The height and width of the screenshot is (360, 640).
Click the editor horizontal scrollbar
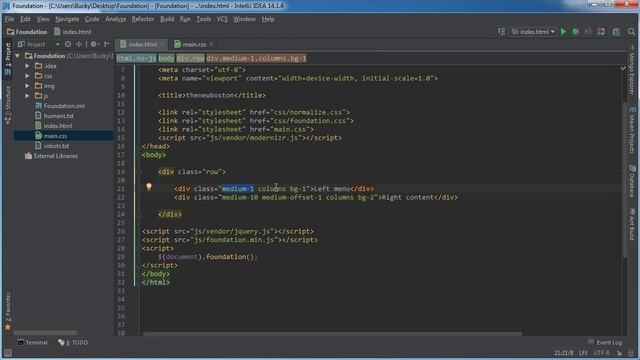(x=332, y=334)
